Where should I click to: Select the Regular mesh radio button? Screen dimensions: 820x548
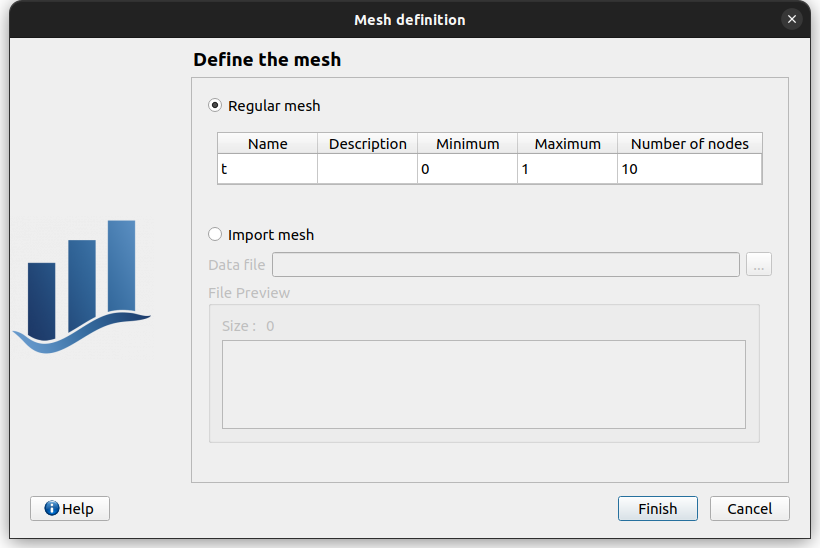point(215,106)
